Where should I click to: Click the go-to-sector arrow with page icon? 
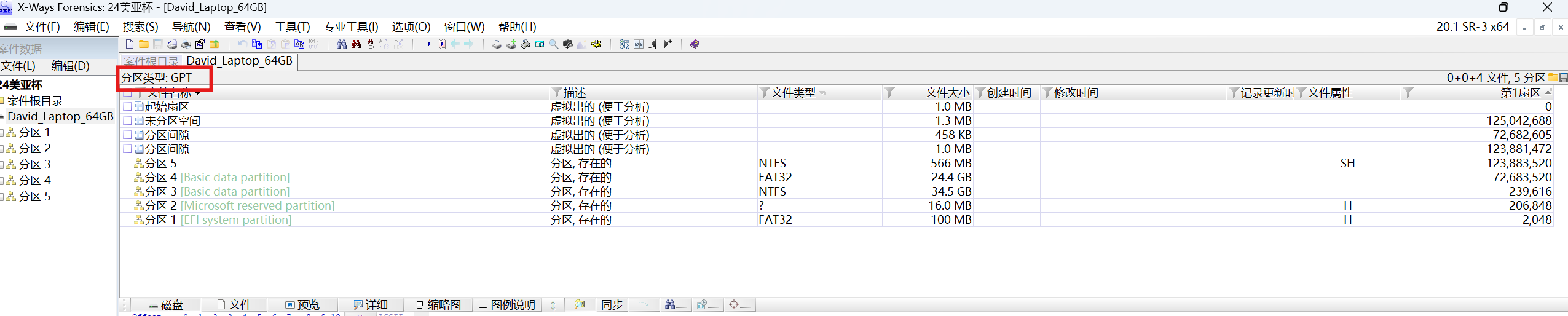(441, 44)
